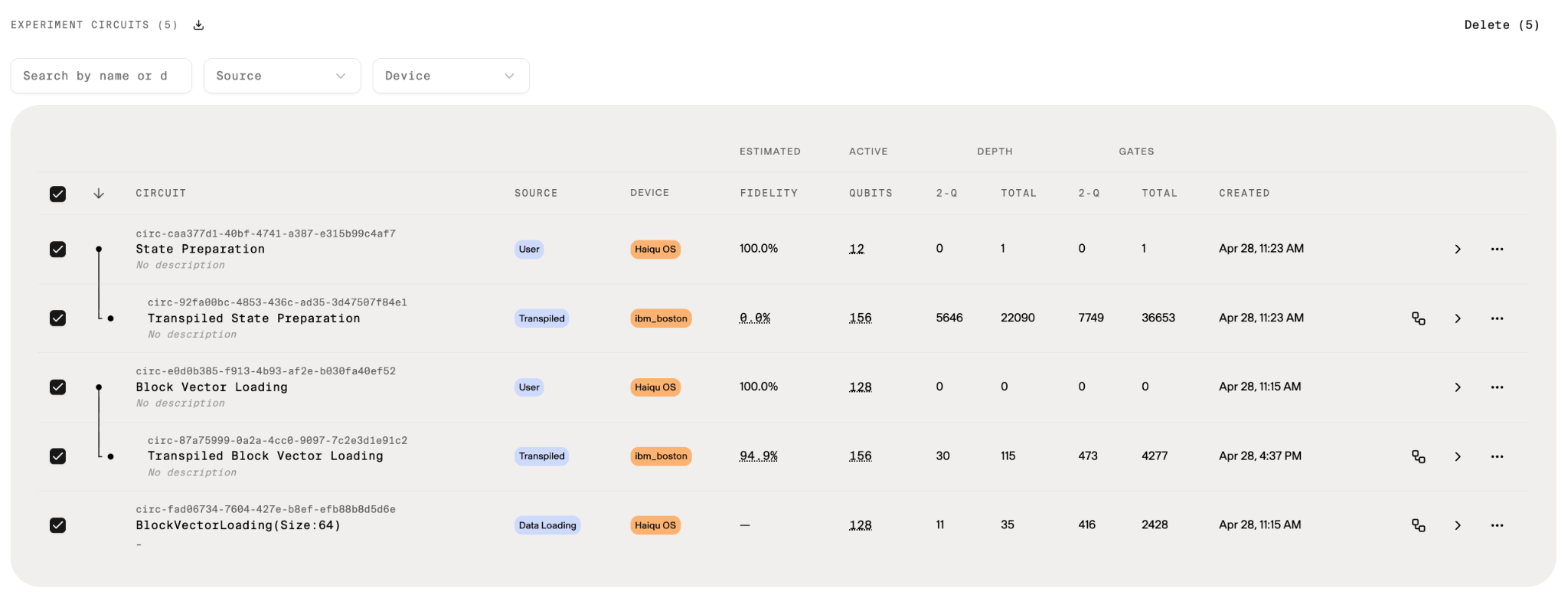The height and width of the screenshot is (601, 1568).
Task: Uncheck the Transpiled State Preparation checkbox
Action: (x=57, y=318)
